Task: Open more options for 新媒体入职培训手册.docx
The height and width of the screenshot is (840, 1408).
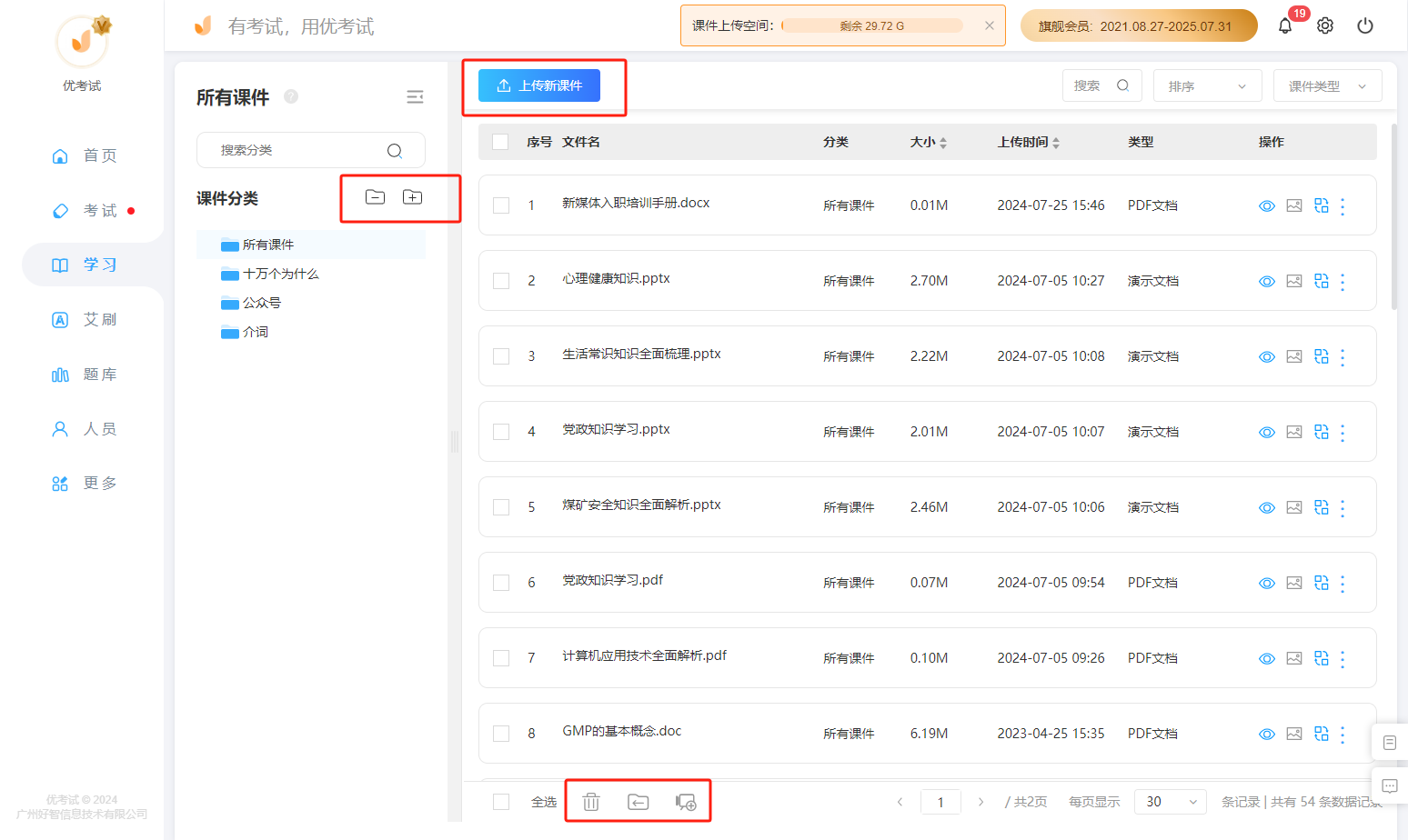Action: pos(1343,206)
